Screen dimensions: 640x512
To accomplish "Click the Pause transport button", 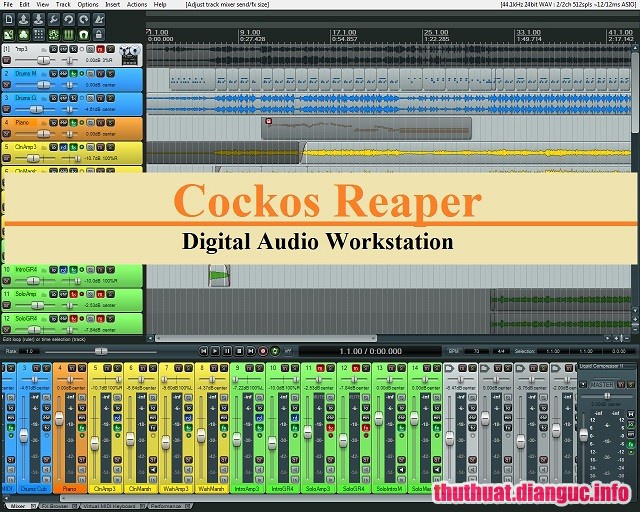I will click(227, 351).
